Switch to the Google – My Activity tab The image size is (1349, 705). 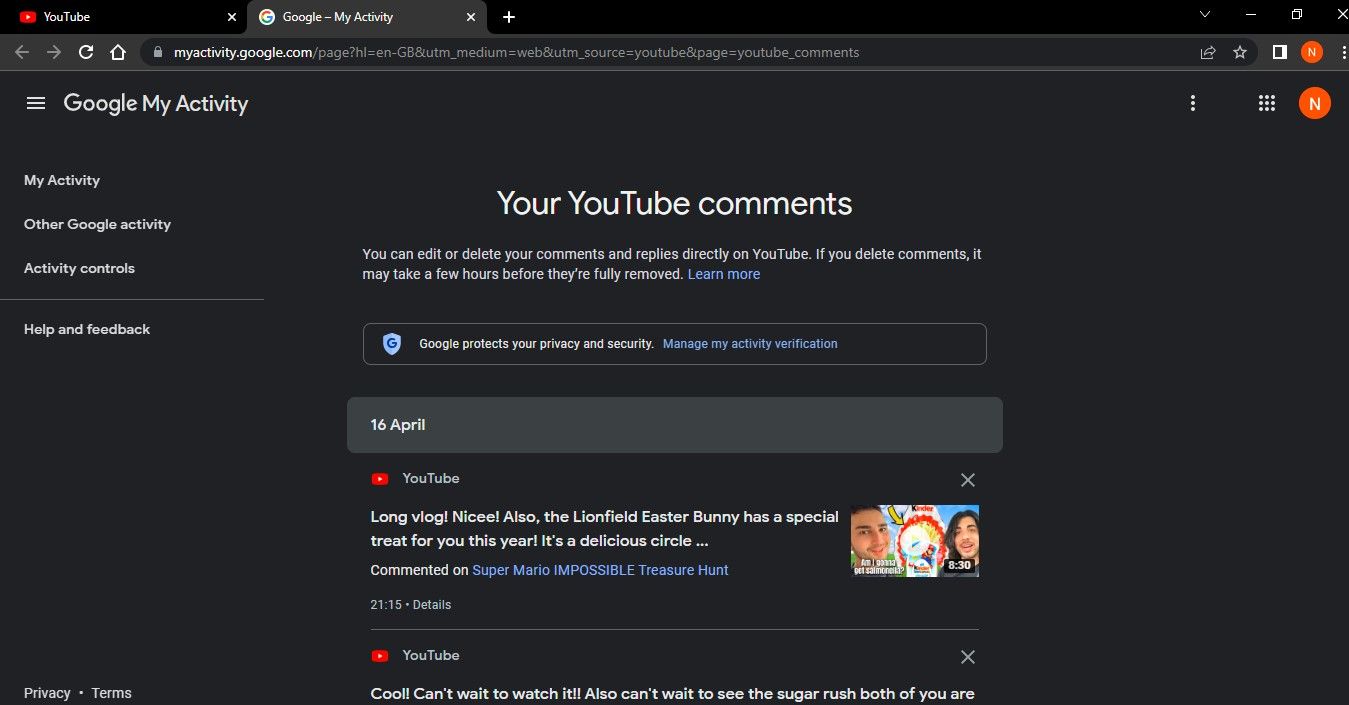coord(367,17)
